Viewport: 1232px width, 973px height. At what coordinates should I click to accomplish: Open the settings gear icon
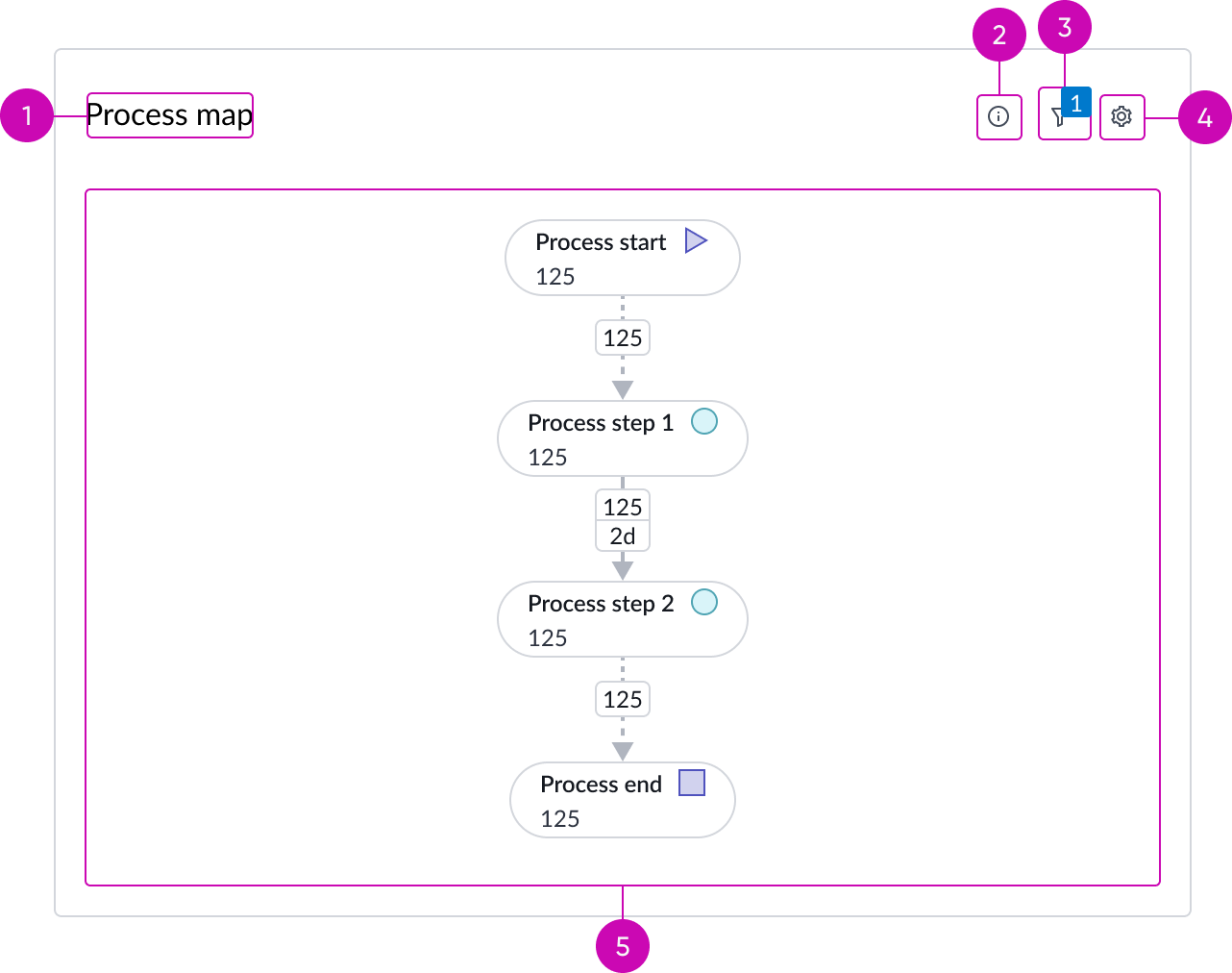(x=1121, y=115)
